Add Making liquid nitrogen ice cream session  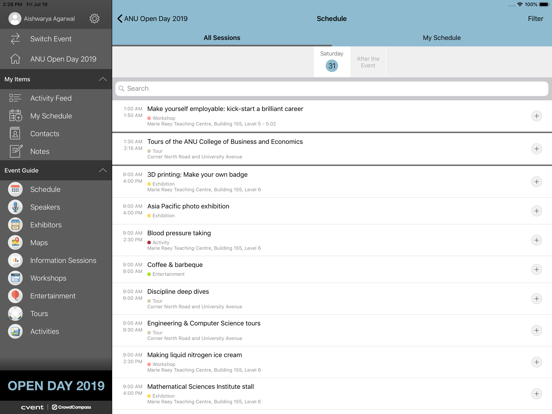536,362
